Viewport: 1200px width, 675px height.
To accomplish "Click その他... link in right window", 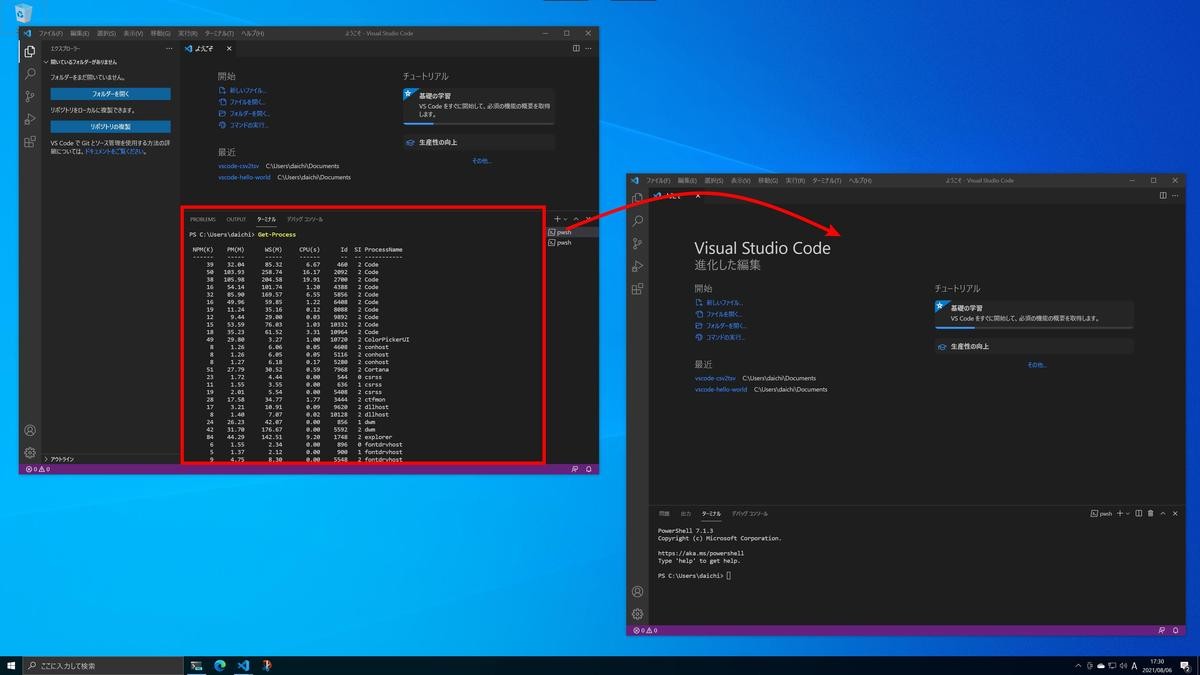I will [1036, 364].
